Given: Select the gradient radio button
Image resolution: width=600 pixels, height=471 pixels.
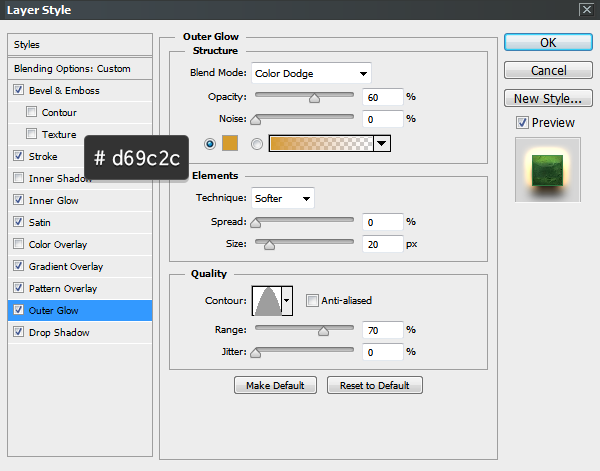Looking at the screenshot, I should coord(257,144).
